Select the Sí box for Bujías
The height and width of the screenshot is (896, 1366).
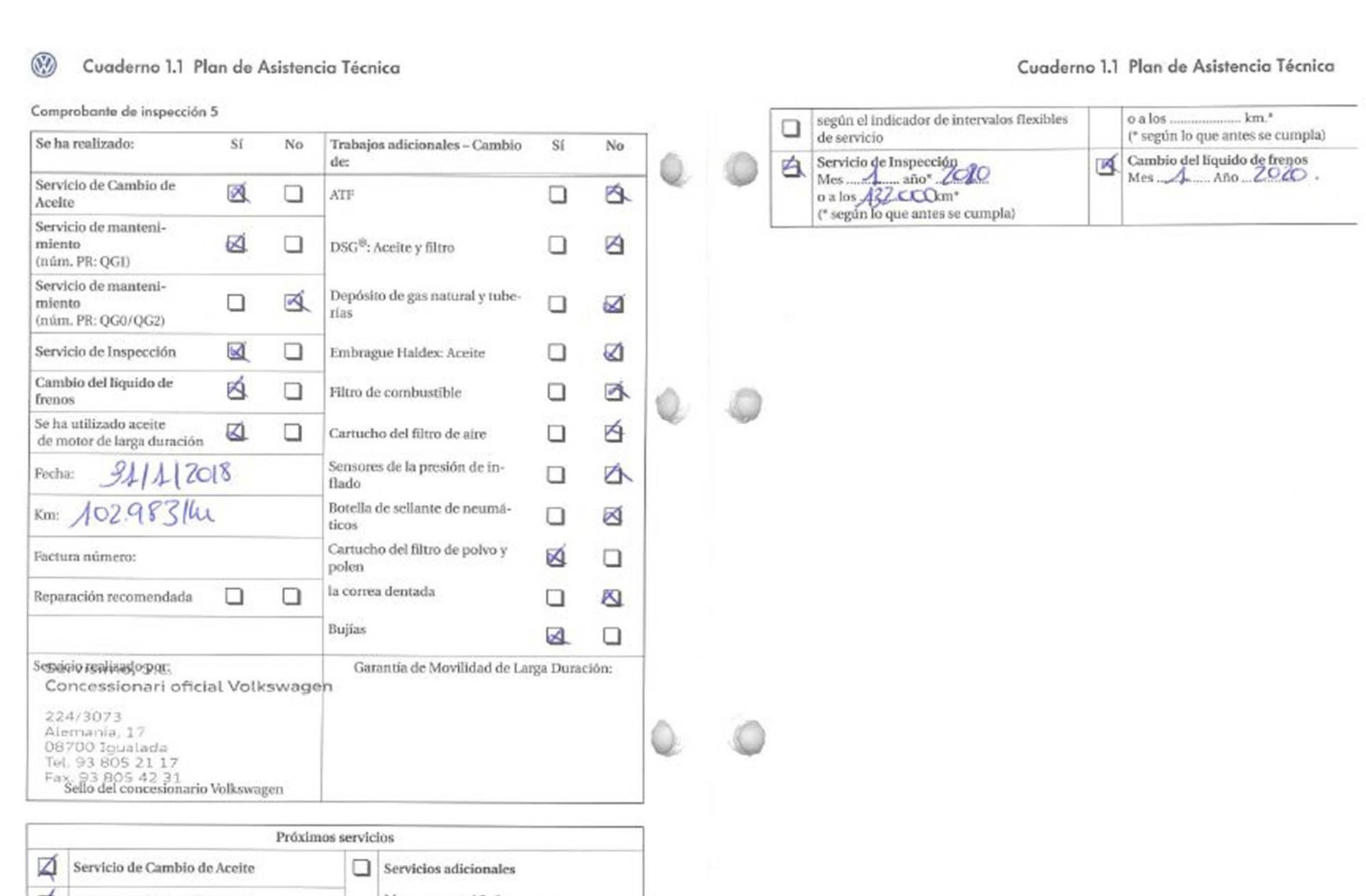(556, 635)
